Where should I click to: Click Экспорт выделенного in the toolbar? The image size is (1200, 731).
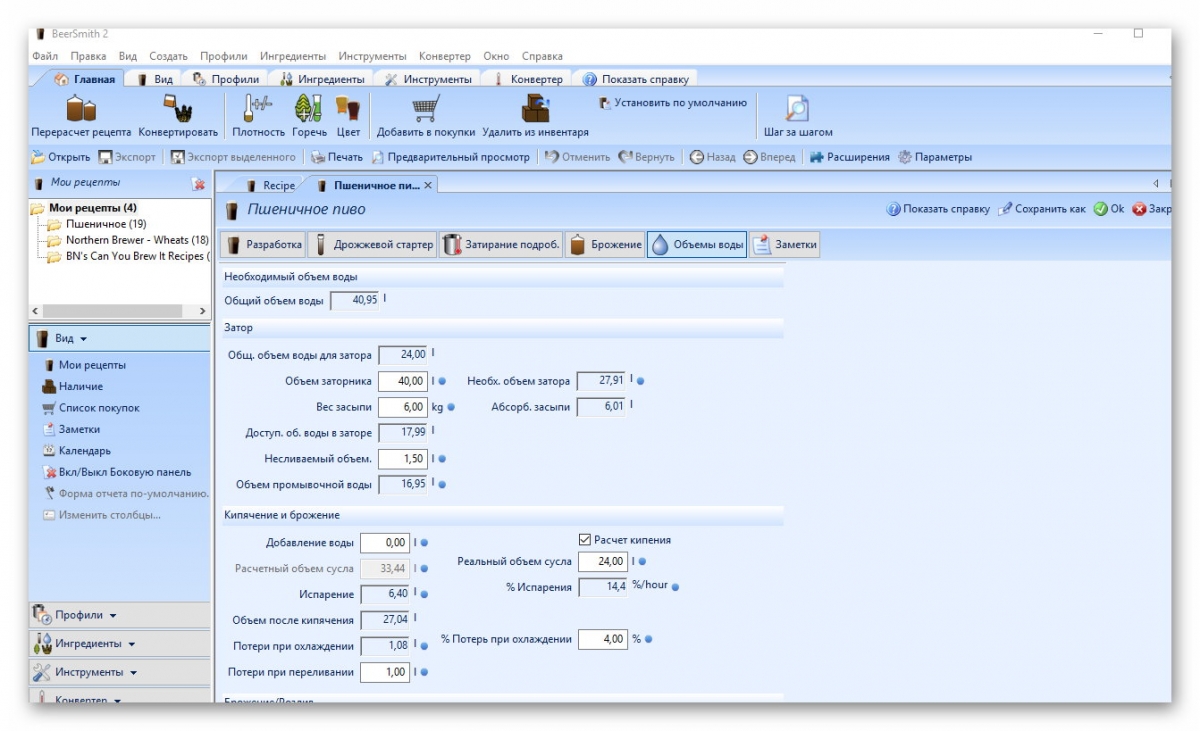pos(233,157)
